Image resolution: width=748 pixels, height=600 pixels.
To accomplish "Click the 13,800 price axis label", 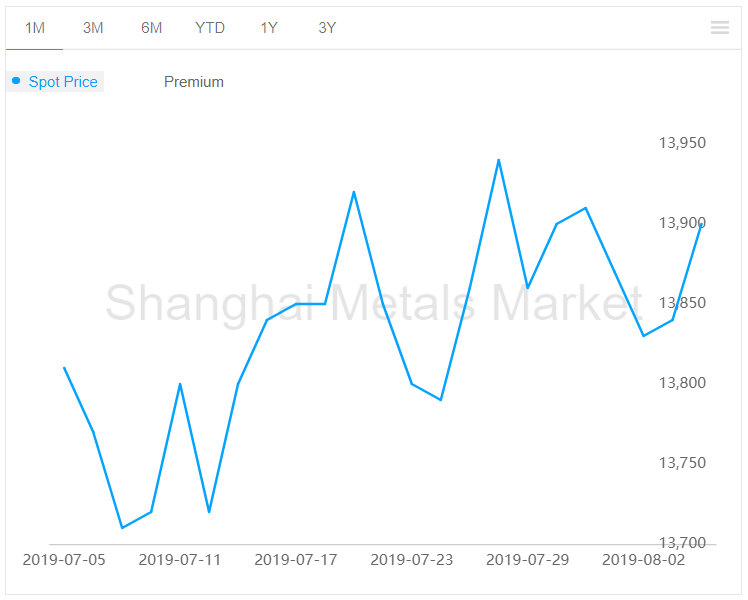I will 682,383.
